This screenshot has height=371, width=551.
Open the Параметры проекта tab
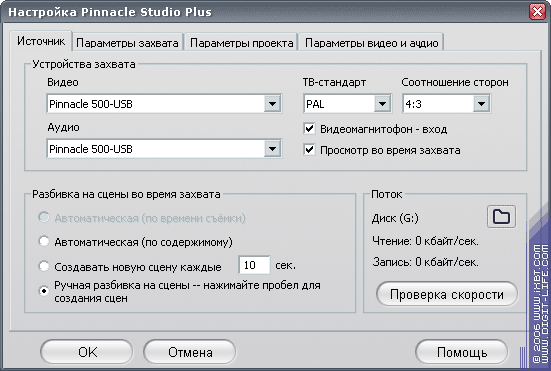click(x=241, y=43)
